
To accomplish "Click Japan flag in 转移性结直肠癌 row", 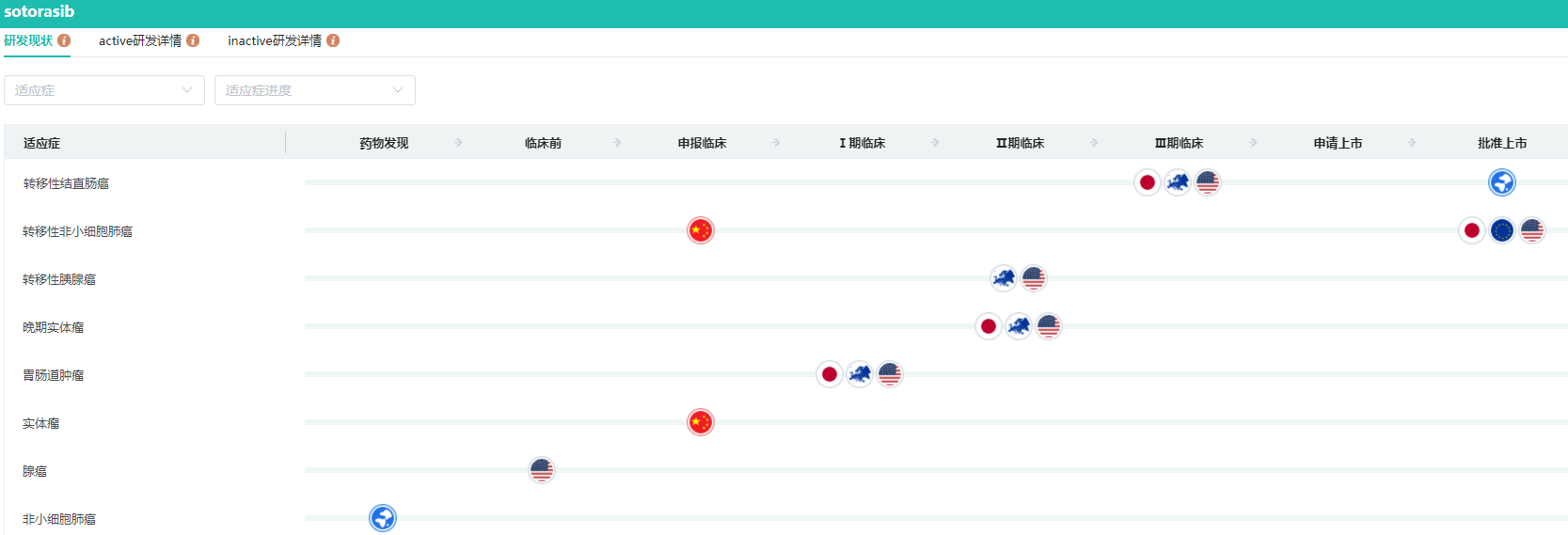I will 1147,182.
